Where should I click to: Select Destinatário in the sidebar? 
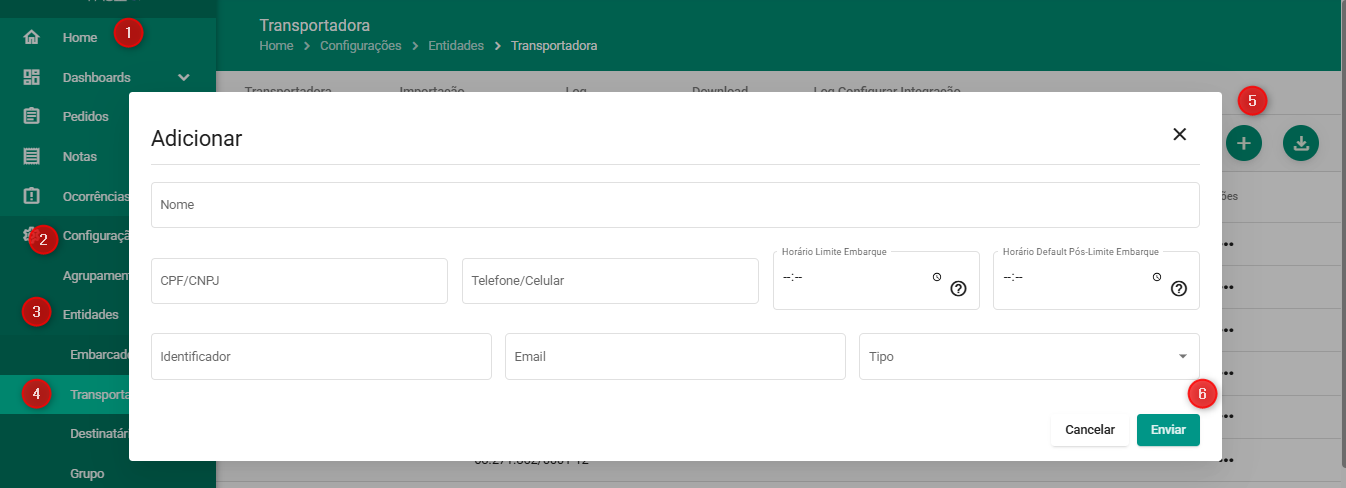coord(99,434)
